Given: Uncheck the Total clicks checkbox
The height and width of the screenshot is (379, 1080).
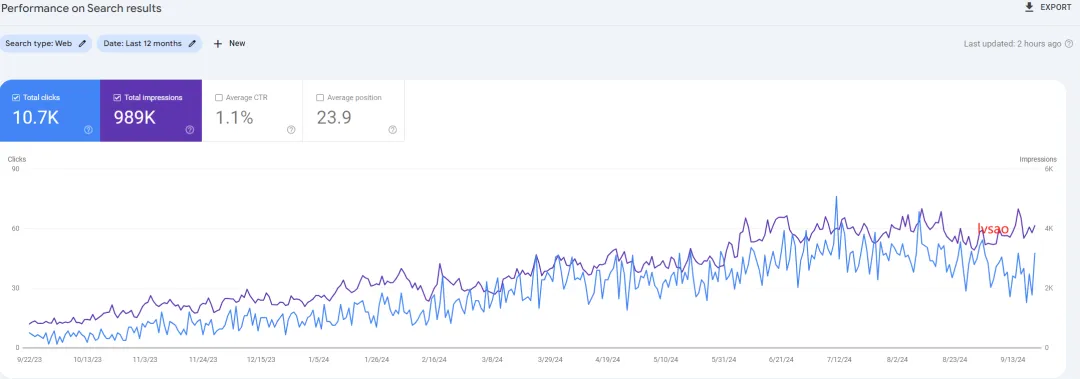Looking at the screenshot, I should [x=16, y=98].
